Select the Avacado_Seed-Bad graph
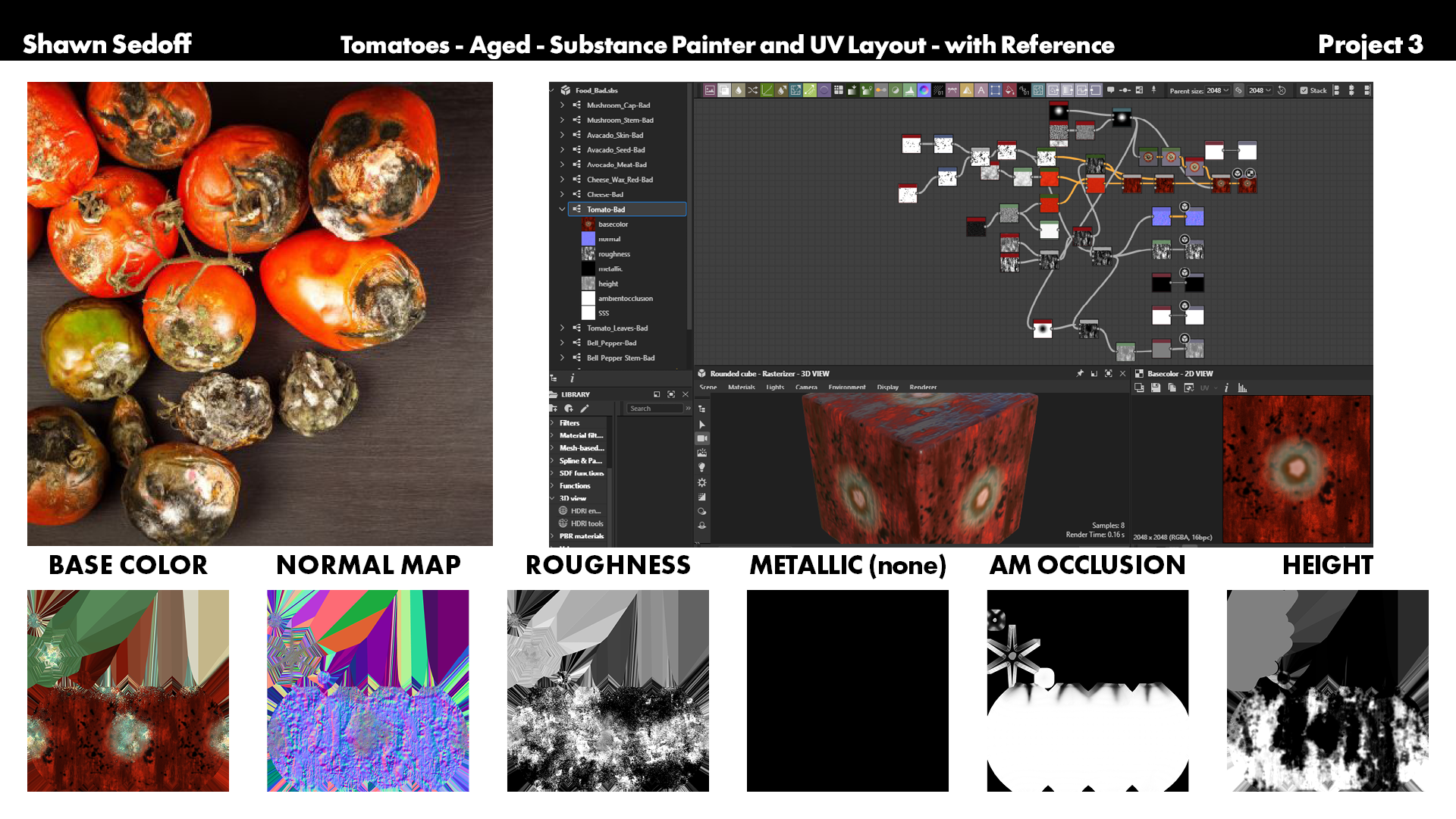Image resolution: width=1456 pixels, height=819 pixels. (616, 150)
